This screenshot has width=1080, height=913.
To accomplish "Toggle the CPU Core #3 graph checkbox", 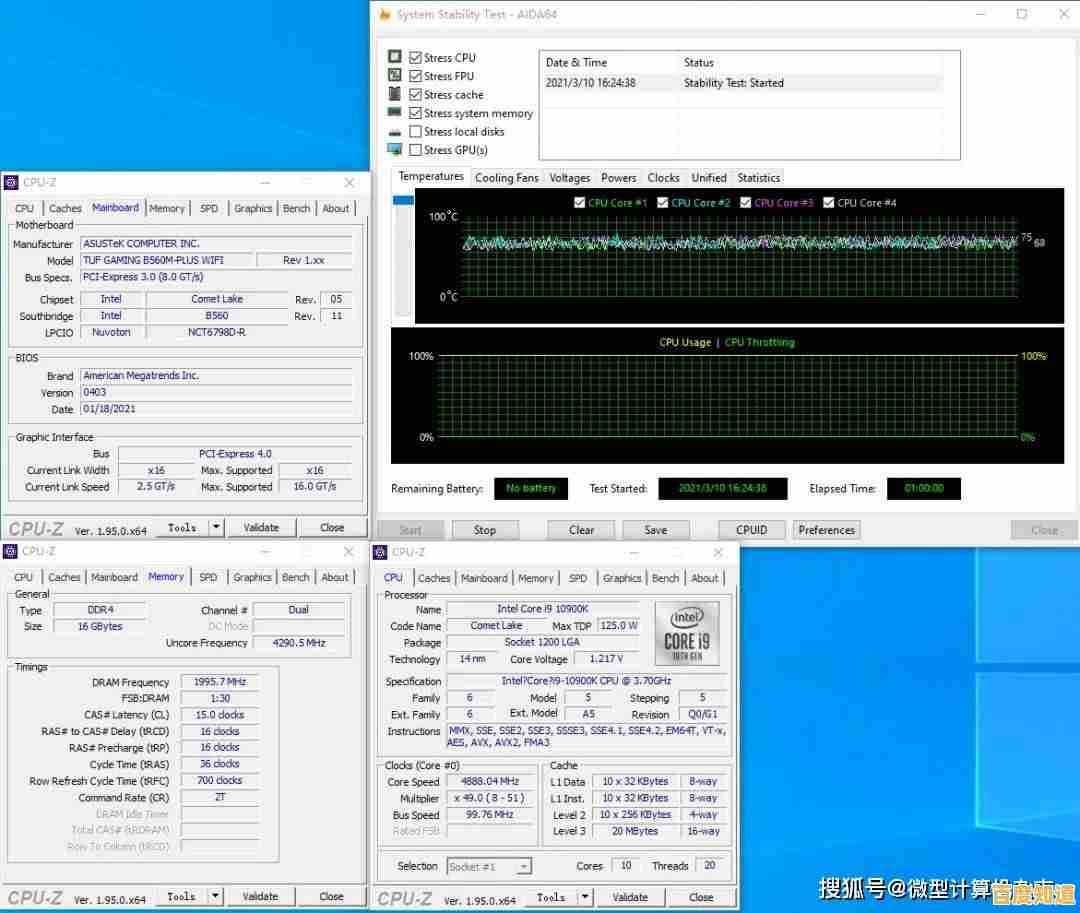I will [746, 203].
